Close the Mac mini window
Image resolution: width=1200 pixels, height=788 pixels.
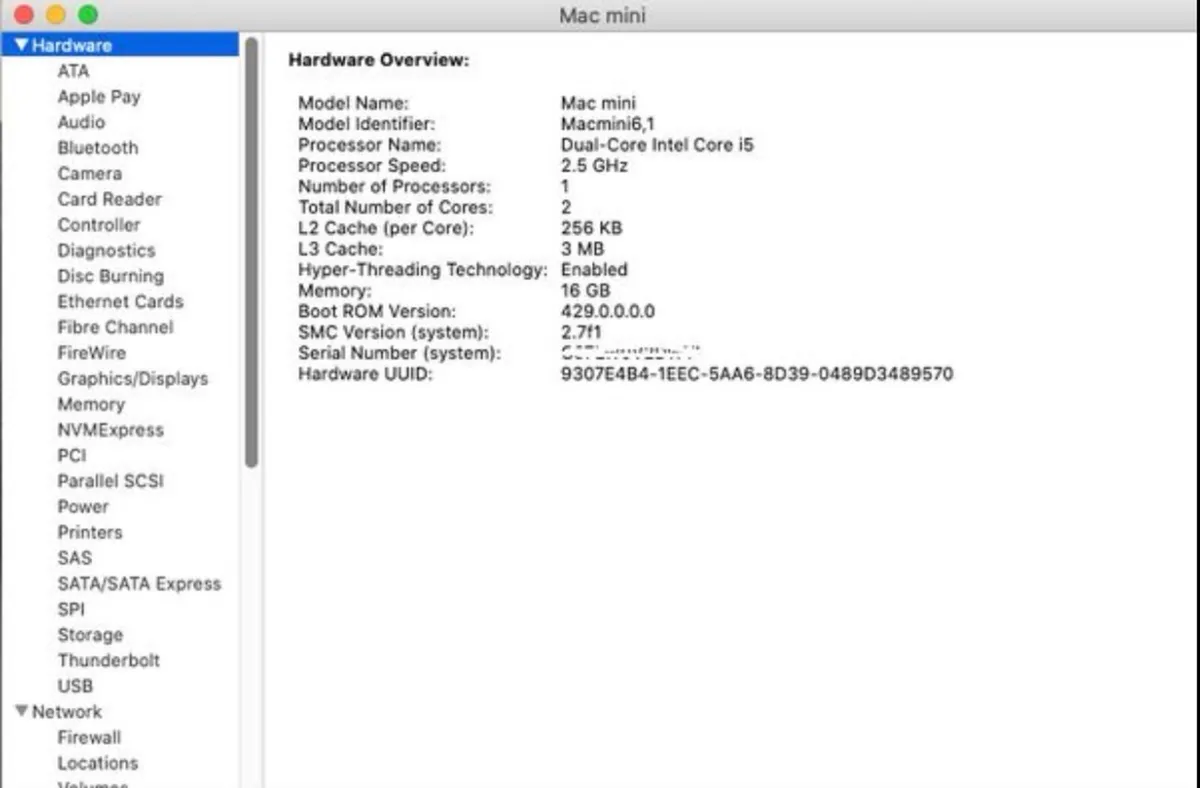tap(23, 15)
